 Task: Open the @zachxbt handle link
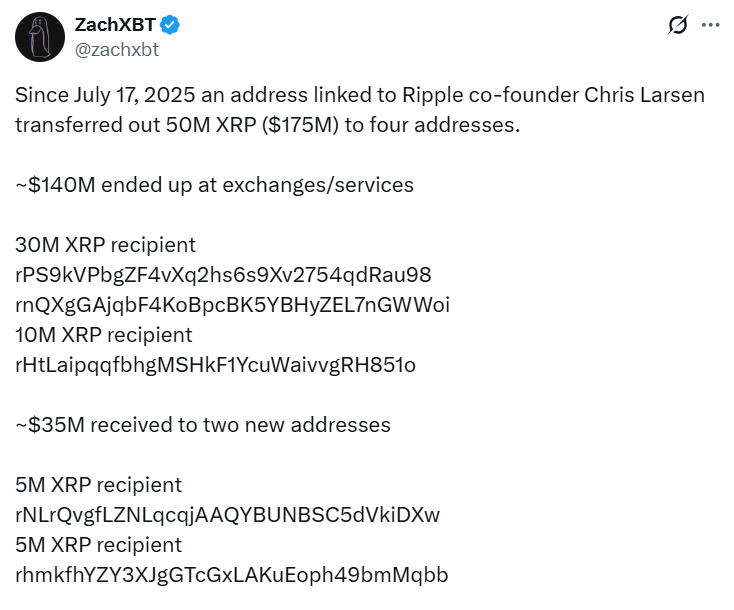click(116, 49)
